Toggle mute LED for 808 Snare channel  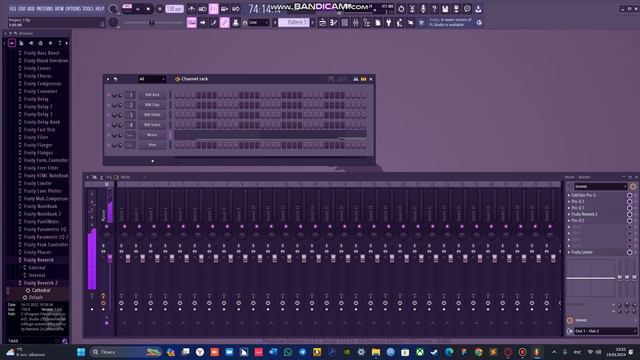click(x=108, y=125)
